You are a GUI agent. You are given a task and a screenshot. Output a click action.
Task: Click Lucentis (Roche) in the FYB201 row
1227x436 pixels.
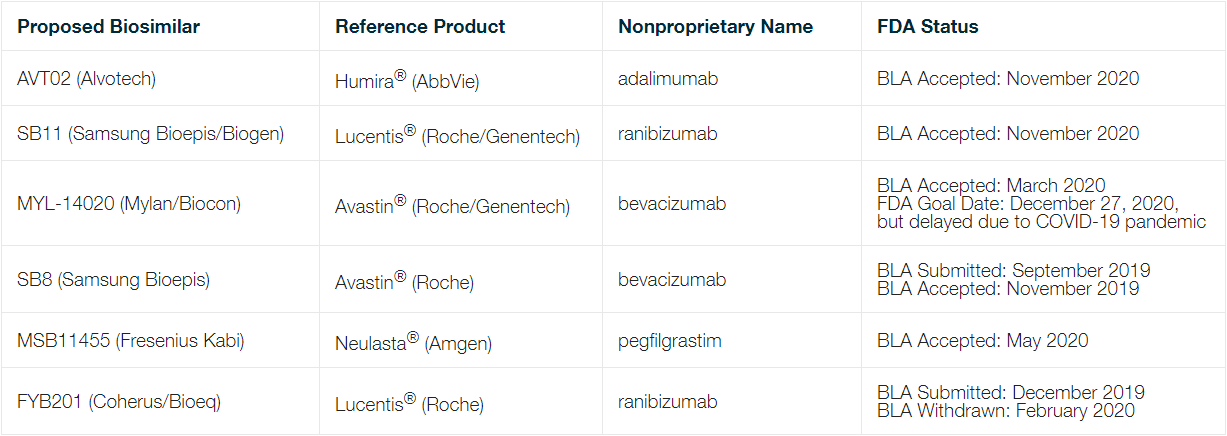(x=409, y=402)
